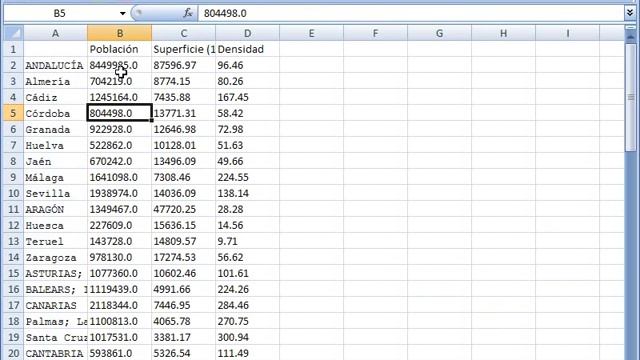Click the Name Box showing B5
Screen dimensions: 640x360
(x=61, y=13)
